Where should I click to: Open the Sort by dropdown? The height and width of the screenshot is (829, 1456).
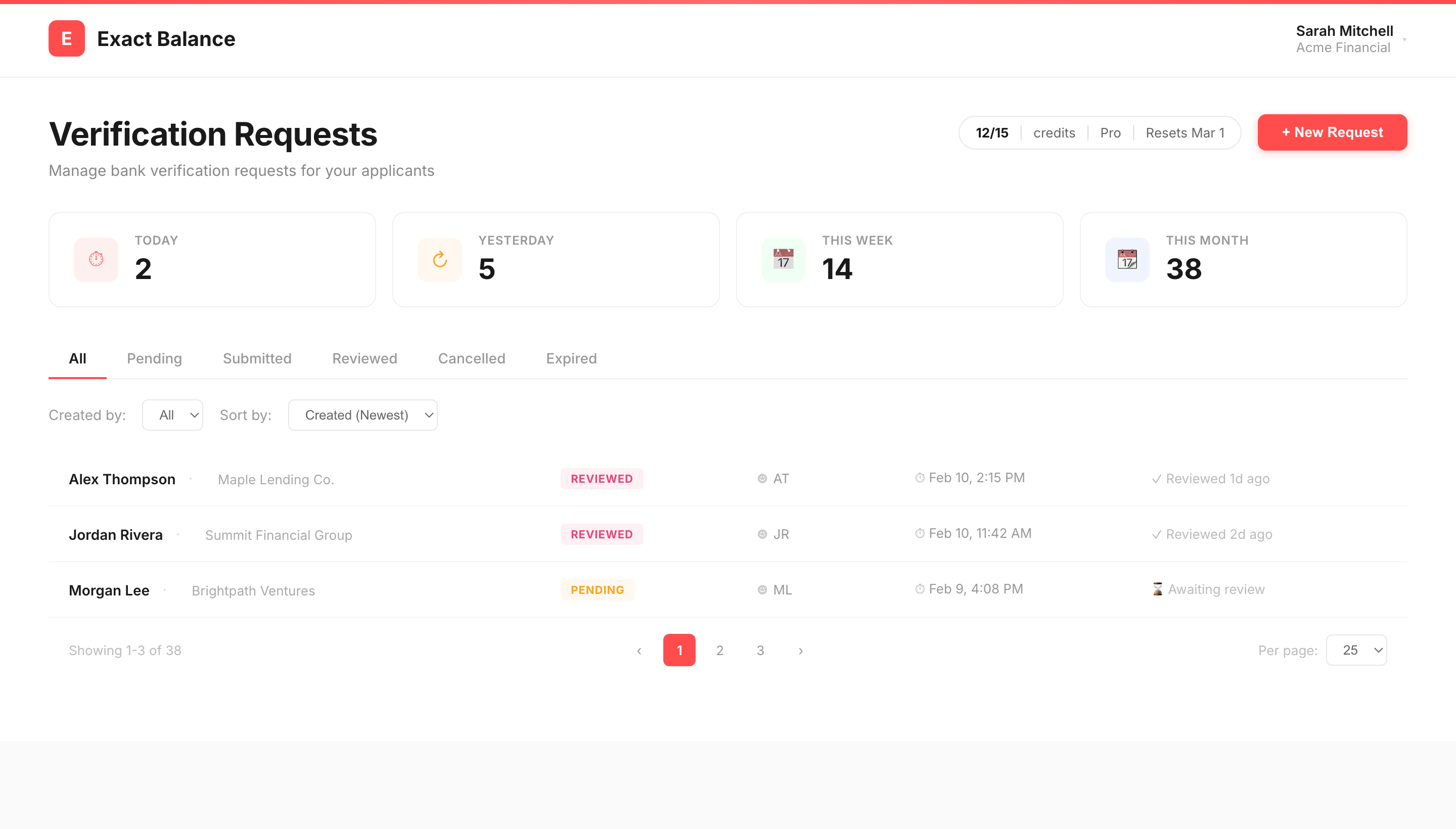tap(362, 414)
